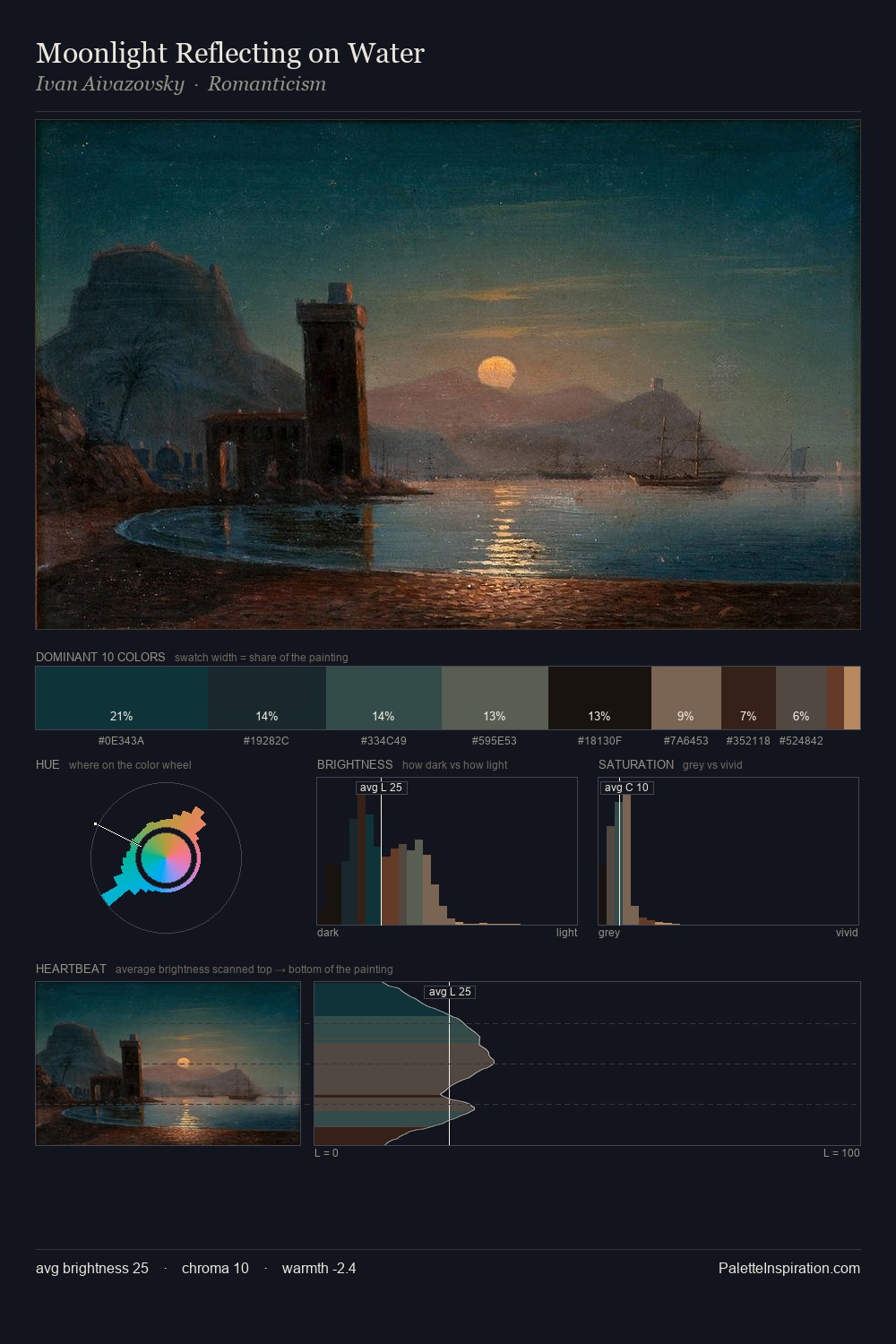896x1344 pixels.
Task: Click the 'SATURATION' section heading
Action: 636,764
